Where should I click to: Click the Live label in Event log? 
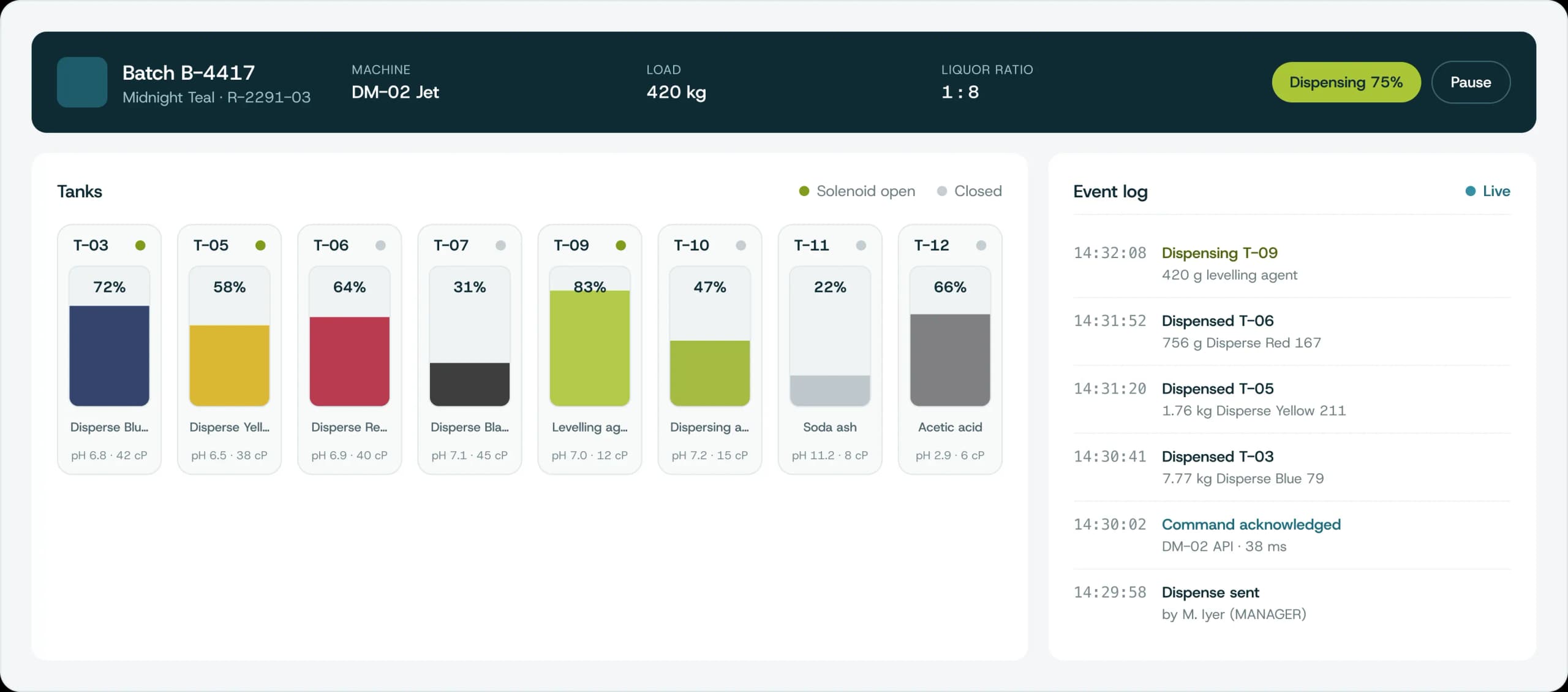[x=1496, y=191]
